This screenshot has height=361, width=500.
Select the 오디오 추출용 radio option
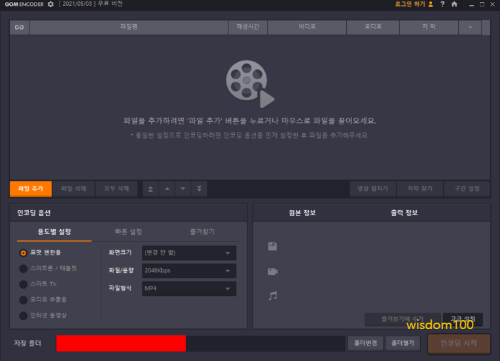coord(23,300)
